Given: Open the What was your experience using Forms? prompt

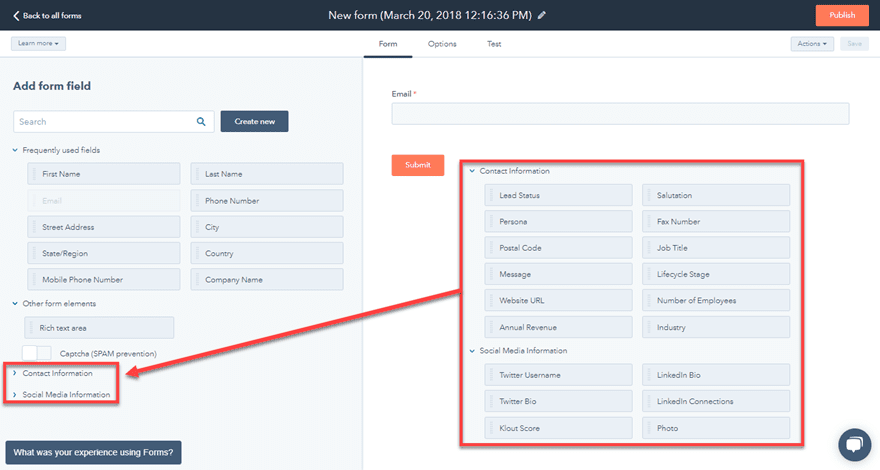Looking at the screenshot, I should click(93, 452).
